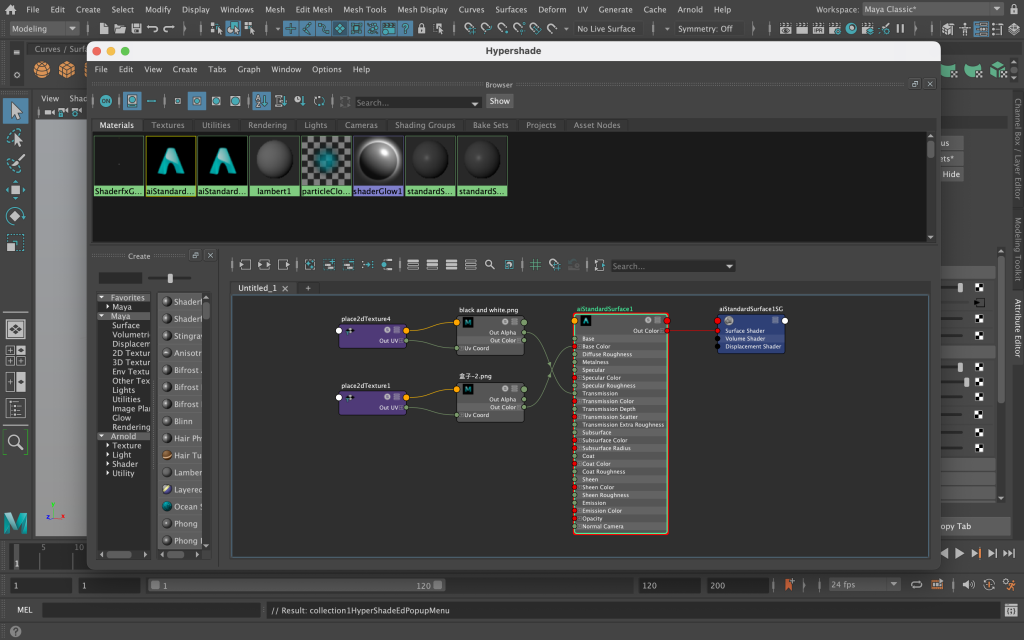Screen dimensions: 1024x640
Task: Collapse the Favorites tree section
Action: (102, 298)
